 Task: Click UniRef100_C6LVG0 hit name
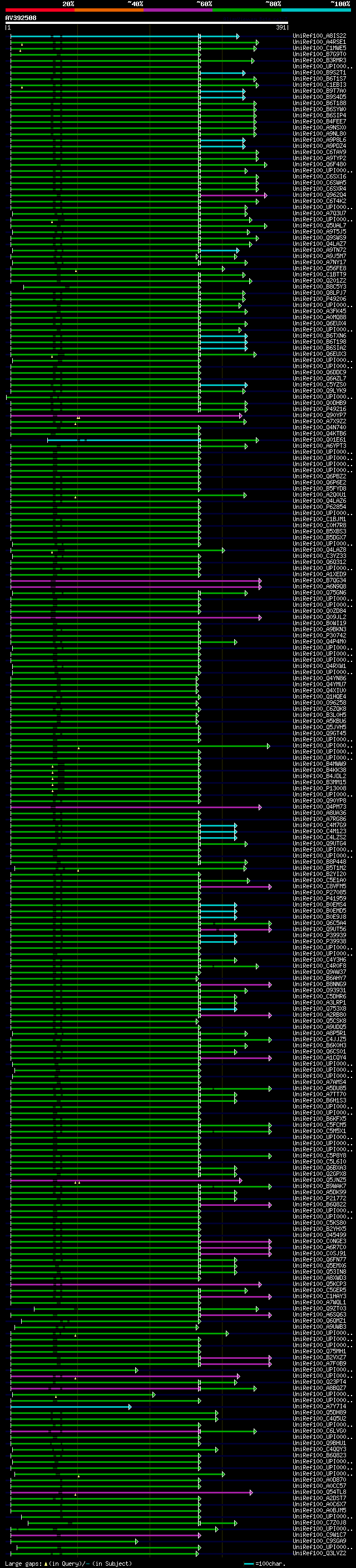pyautogui.click(x=319, y=1431)
